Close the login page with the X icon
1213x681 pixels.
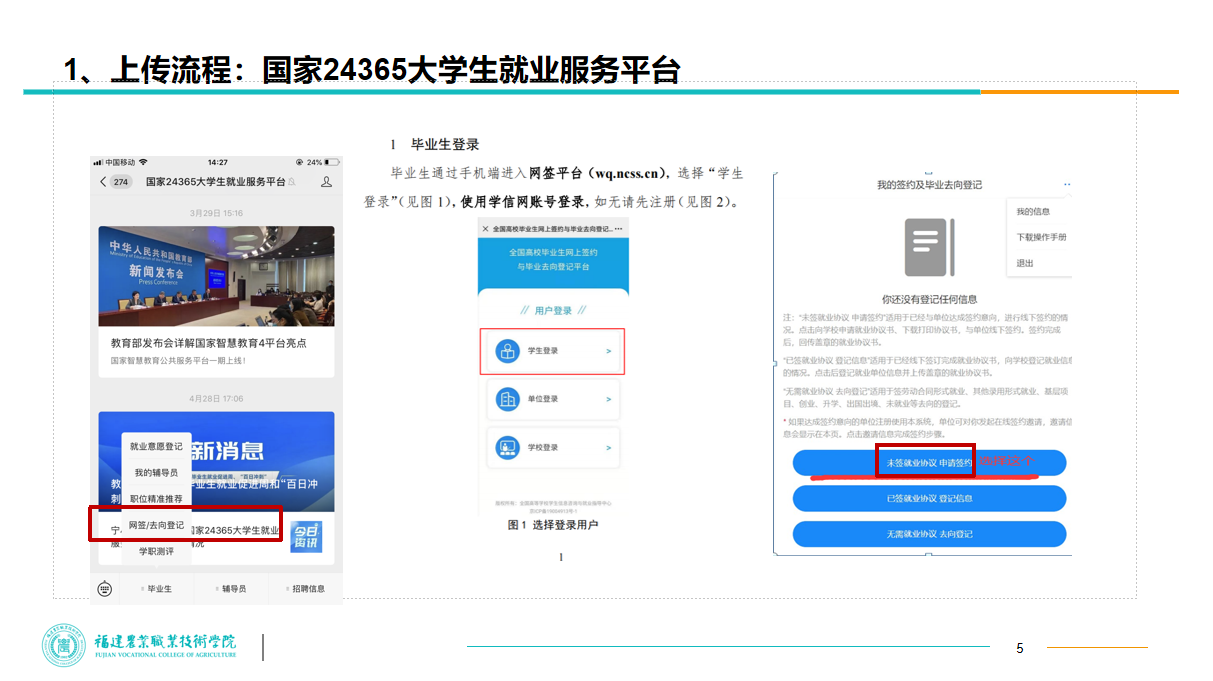[x=486, y=229]
